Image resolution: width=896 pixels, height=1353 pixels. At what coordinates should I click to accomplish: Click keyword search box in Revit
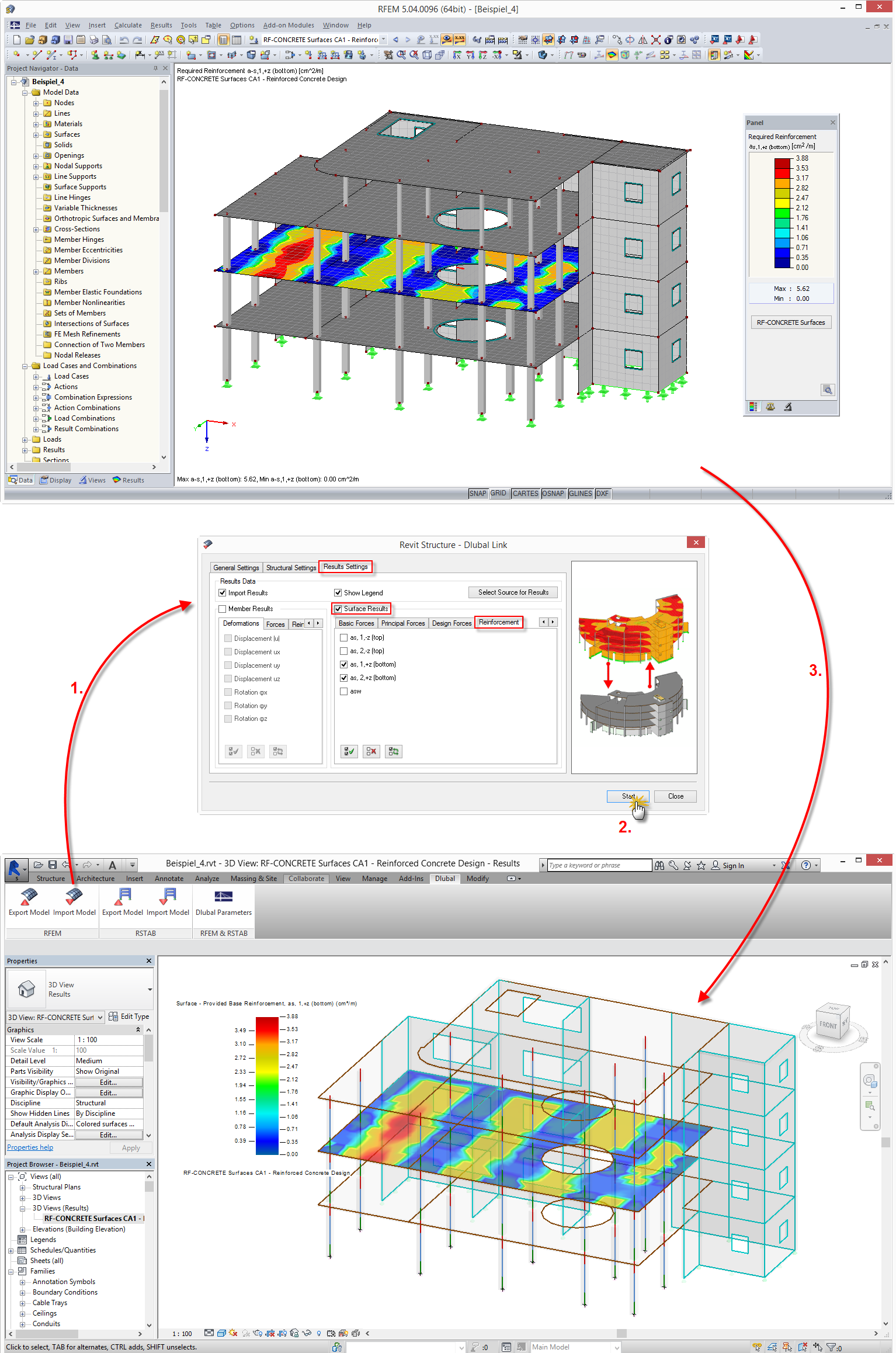click(599, 865)
